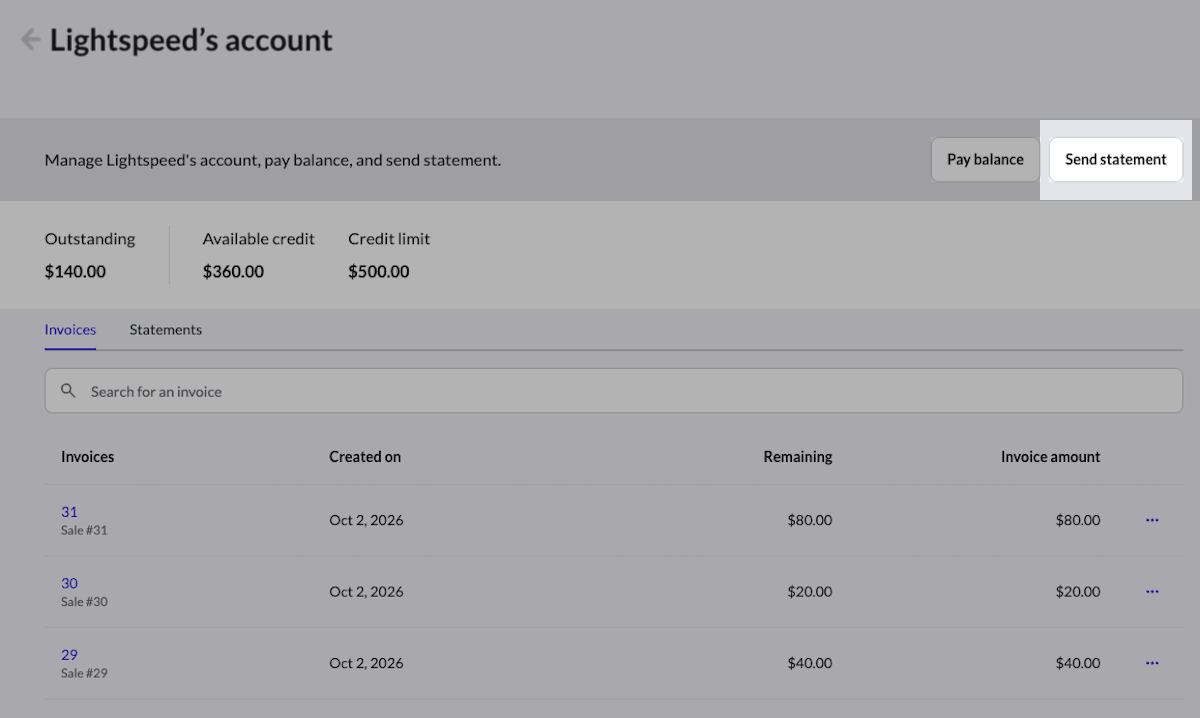
Task: Click the Manage Lightspeed's account description text
Action: pos(273,160)
